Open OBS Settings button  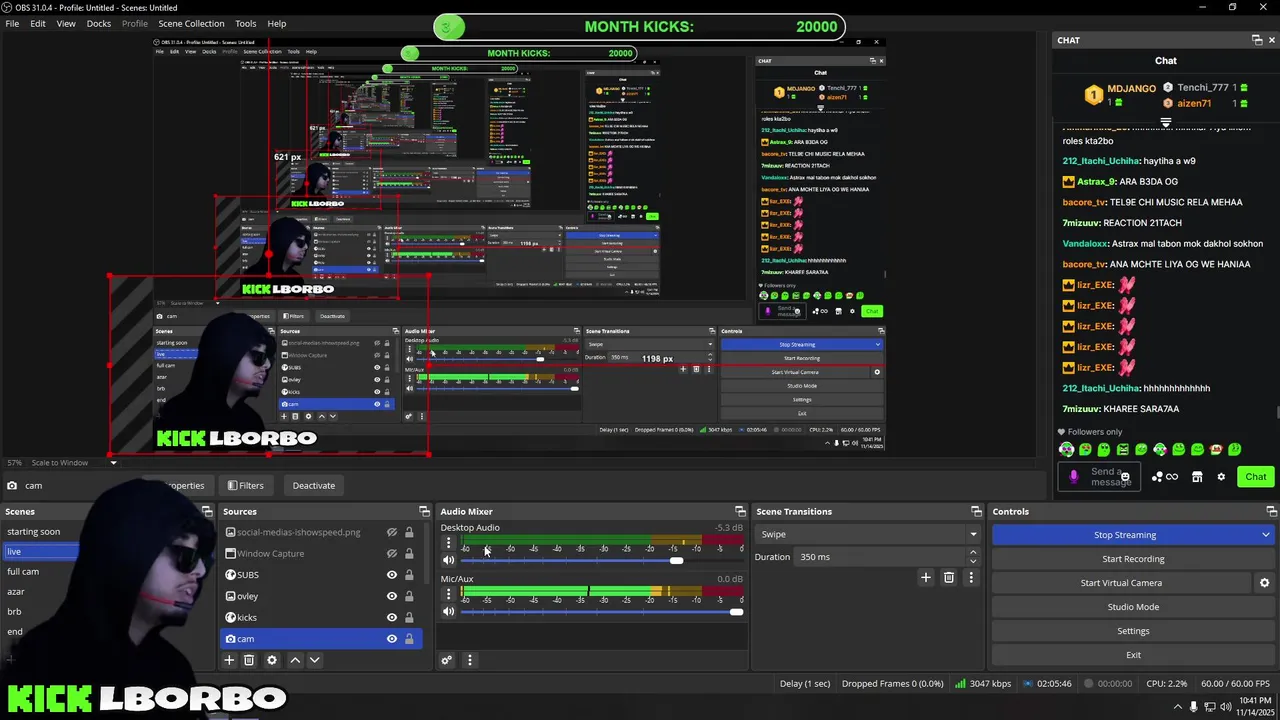(x=1133, y=631)
